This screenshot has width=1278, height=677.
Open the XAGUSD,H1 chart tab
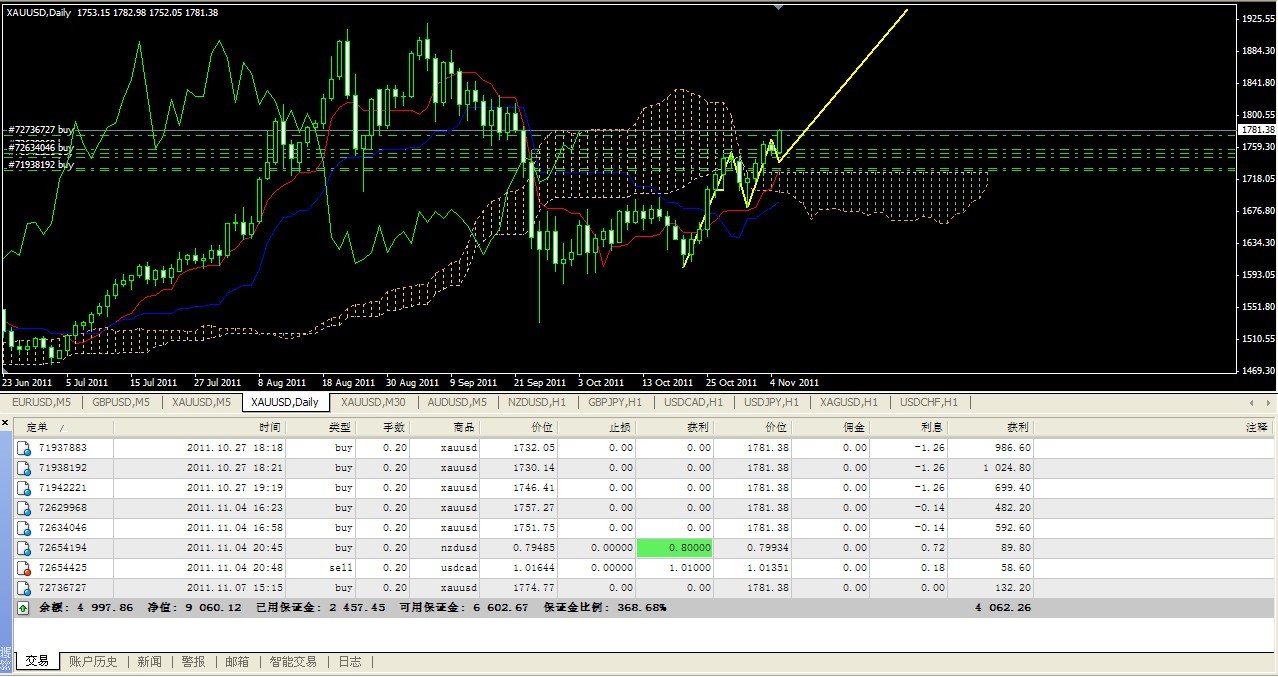848,402
